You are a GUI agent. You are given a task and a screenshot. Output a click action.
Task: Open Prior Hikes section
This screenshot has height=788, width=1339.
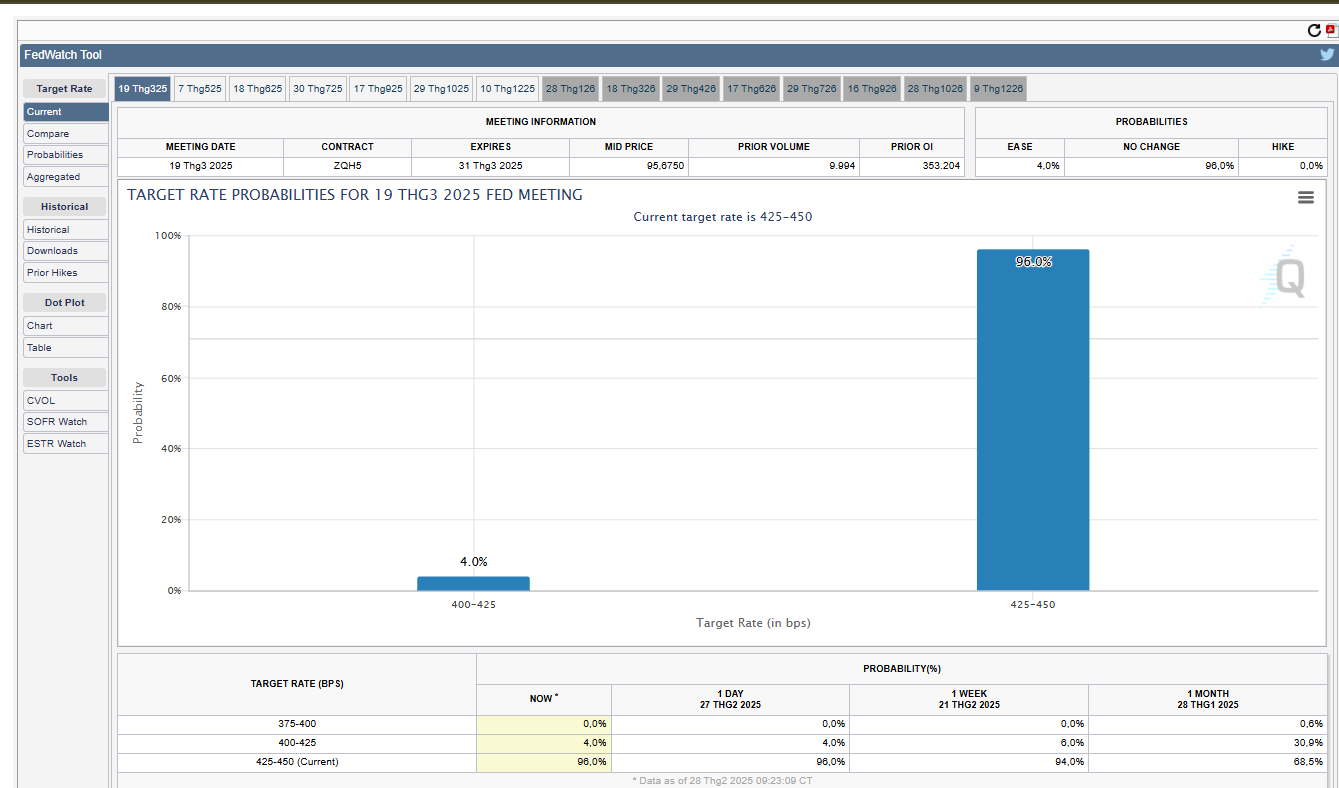tap(66, 273)
